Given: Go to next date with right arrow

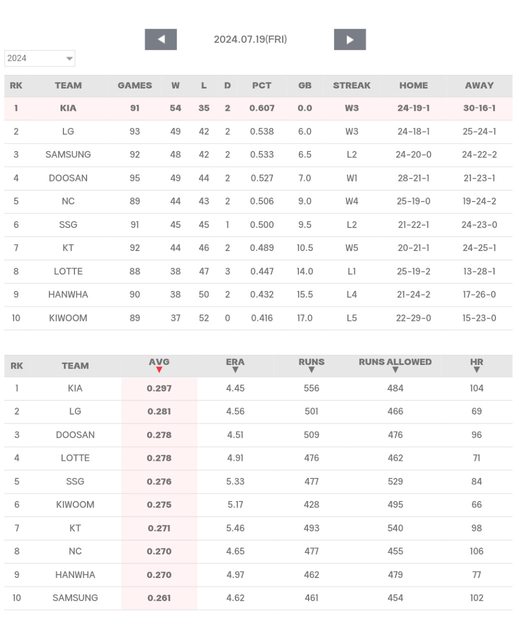Looking at the screenshot, I should pos(350,40).
